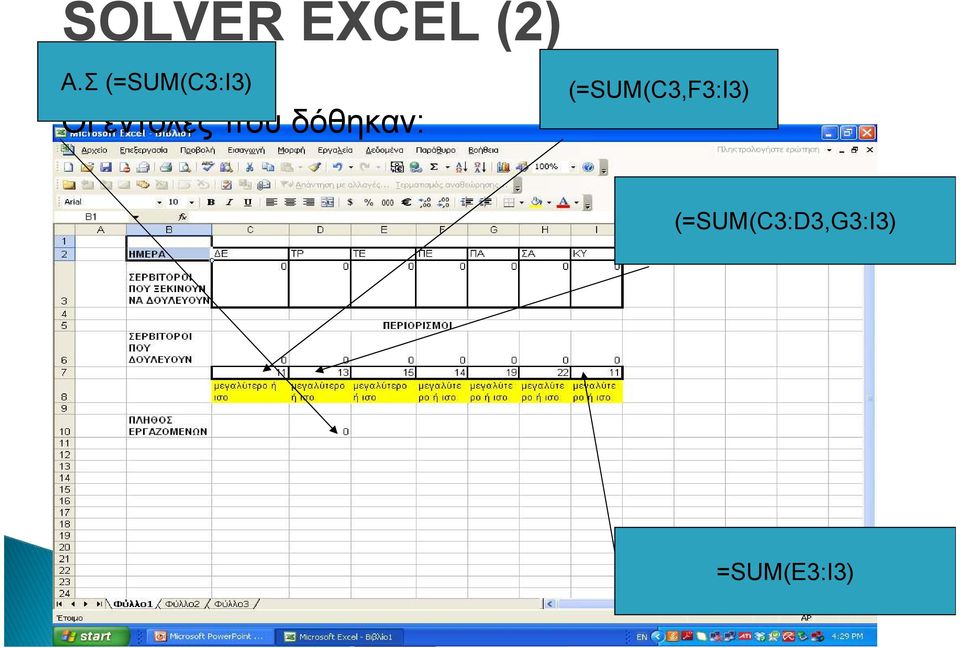Screen dimensions: 960x648
Task: Apply the red Font Color swatch
Action: [564, 202]
